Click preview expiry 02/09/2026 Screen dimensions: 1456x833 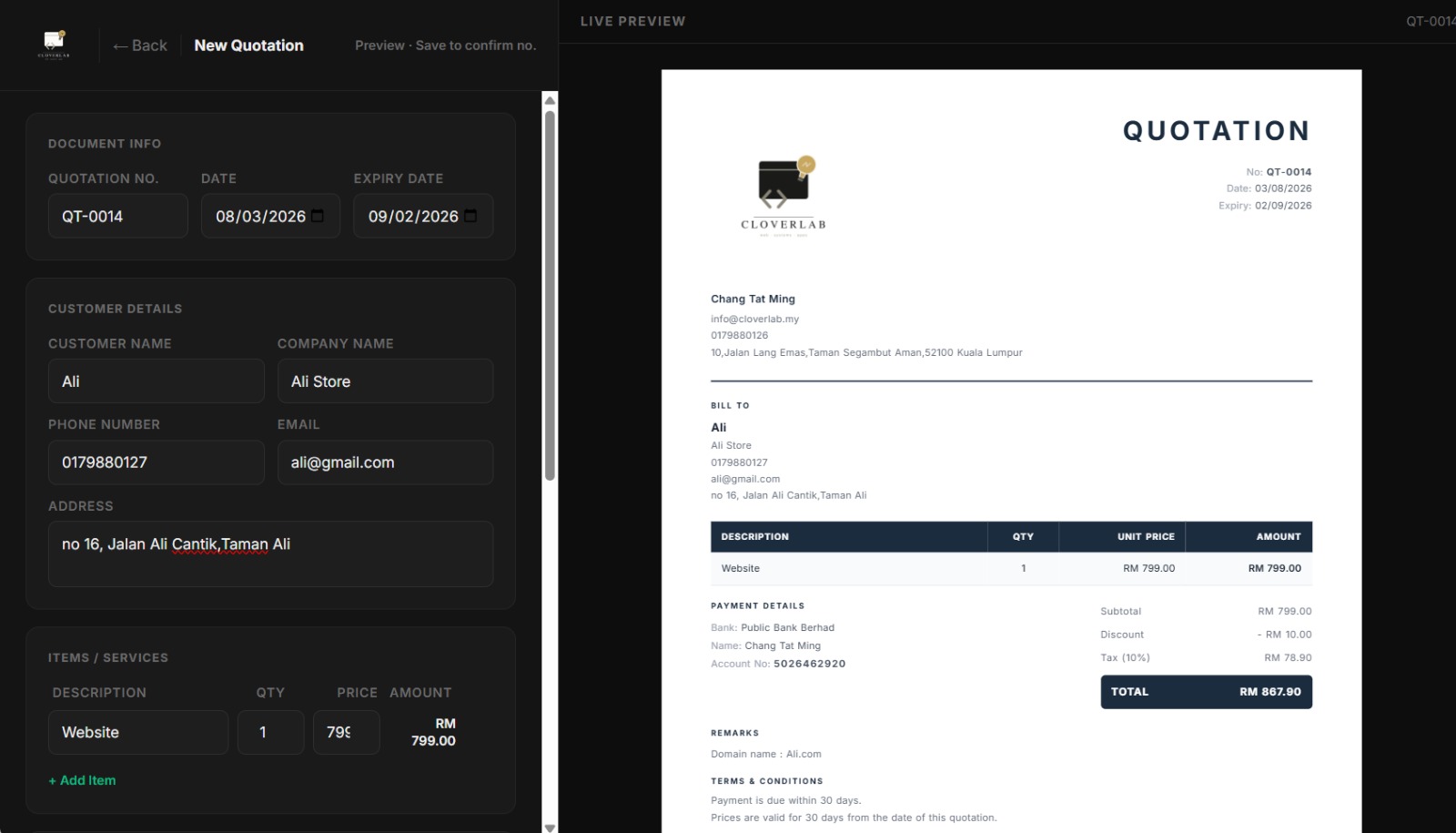point(1283,206)
